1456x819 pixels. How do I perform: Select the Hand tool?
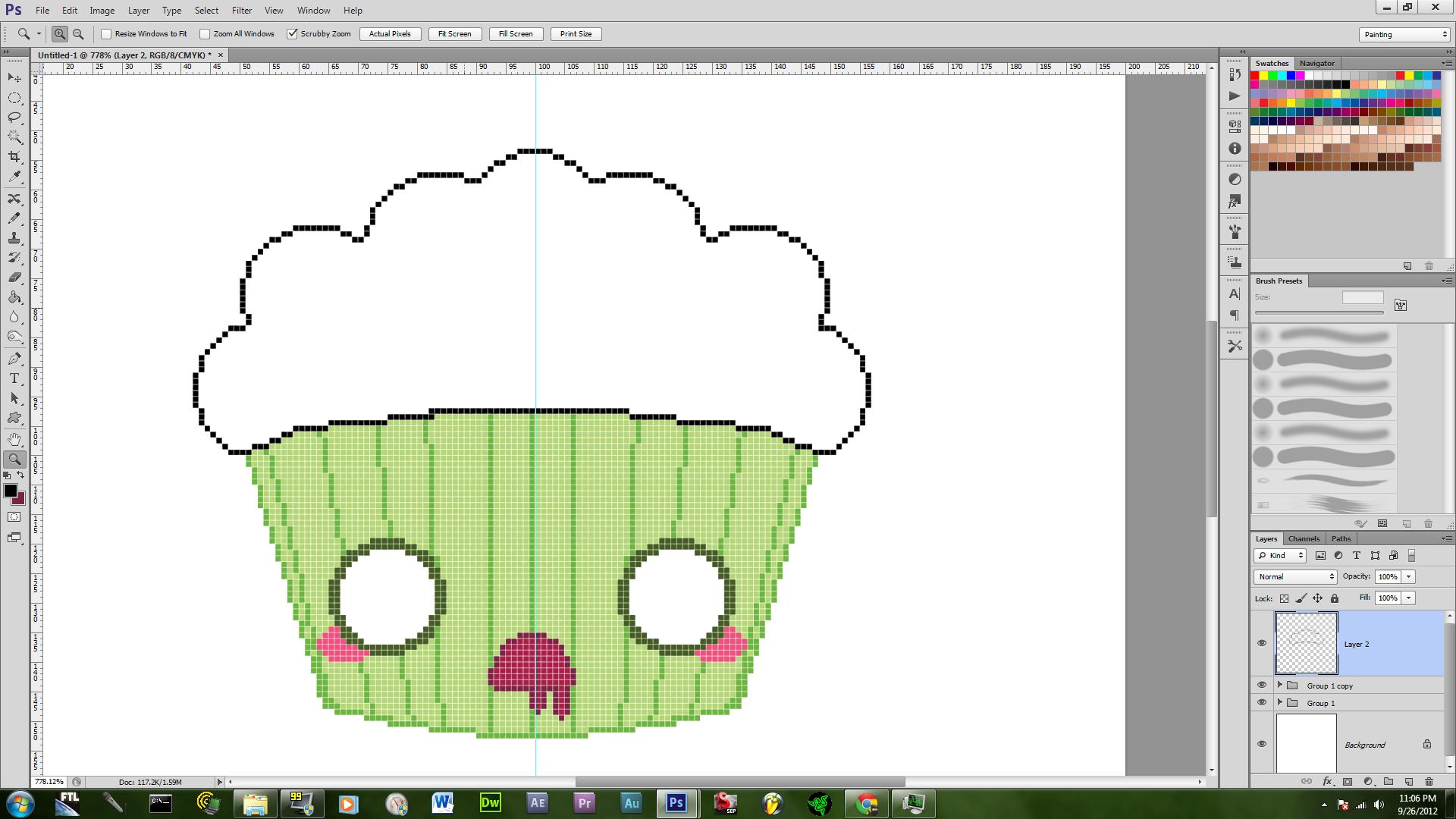[x=14, y=440]
